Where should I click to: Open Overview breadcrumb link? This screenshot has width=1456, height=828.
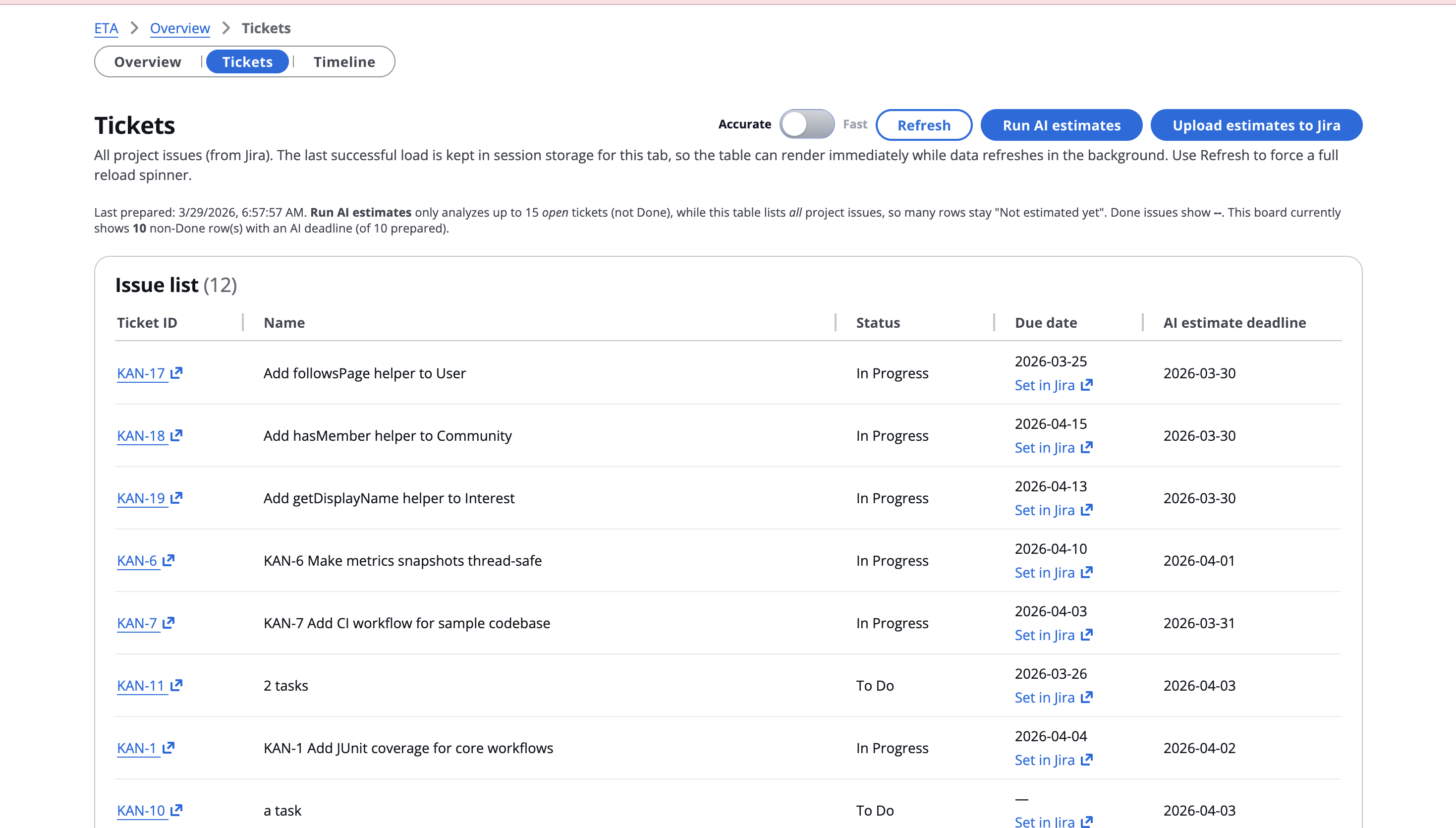pos(179,28)
